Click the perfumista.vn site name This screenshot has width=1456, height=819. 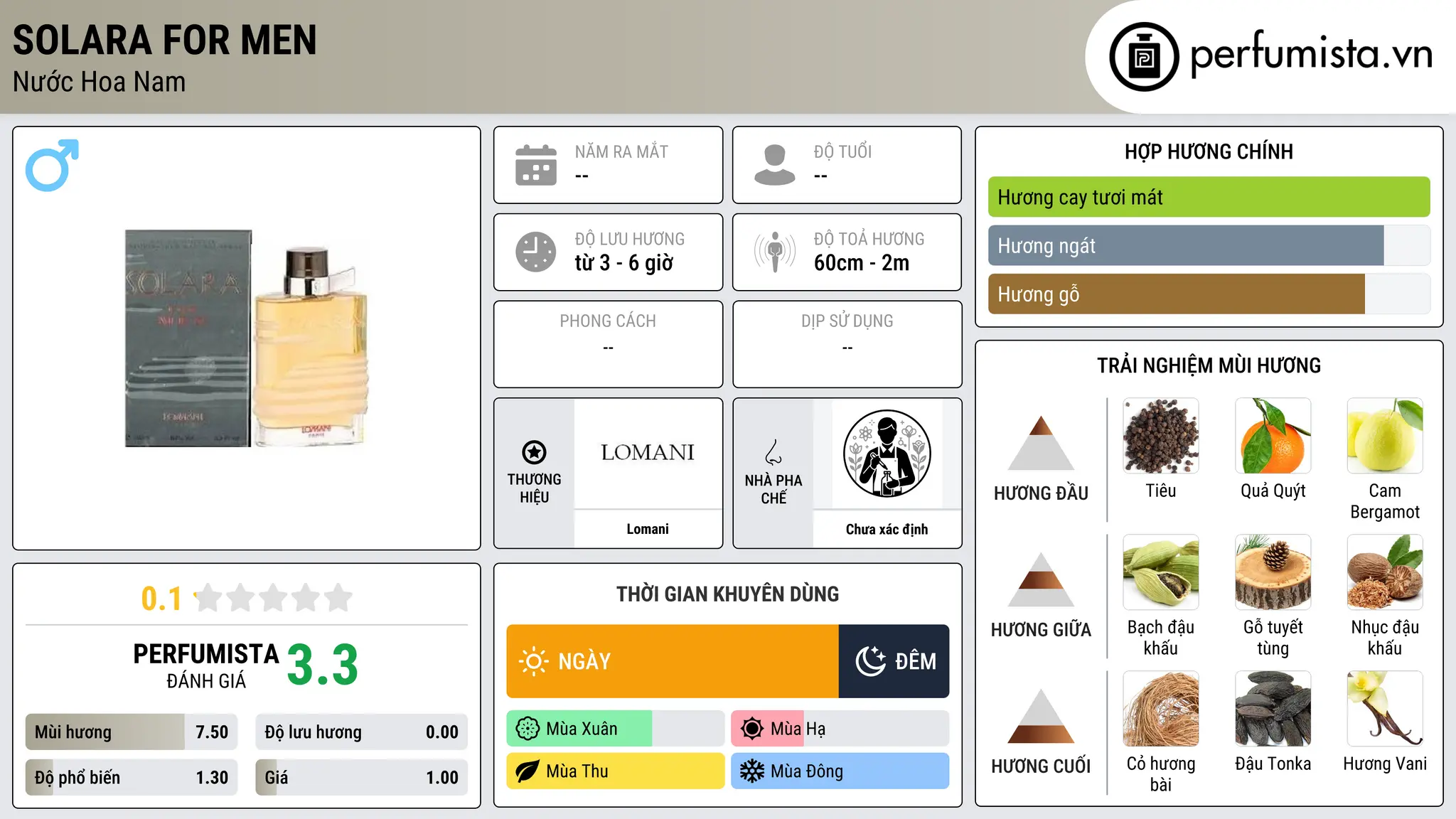[1311, 54]
